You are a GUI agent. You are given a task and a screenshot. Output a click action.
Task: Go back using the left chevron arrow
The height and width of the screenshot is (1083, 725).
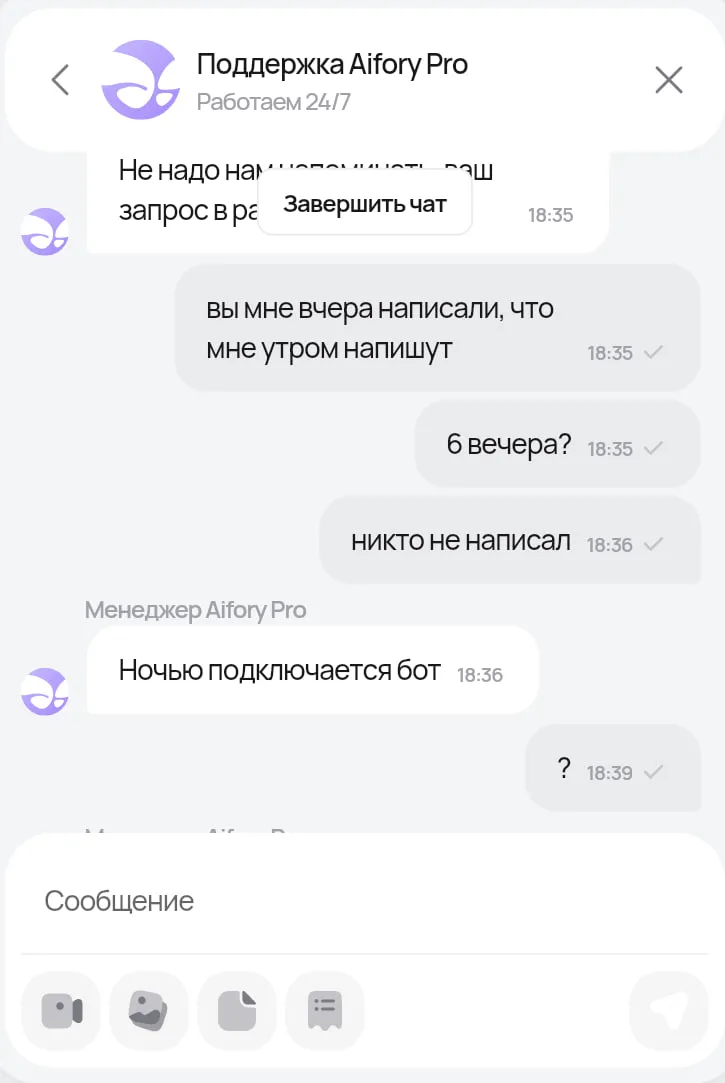coord(61,79)
